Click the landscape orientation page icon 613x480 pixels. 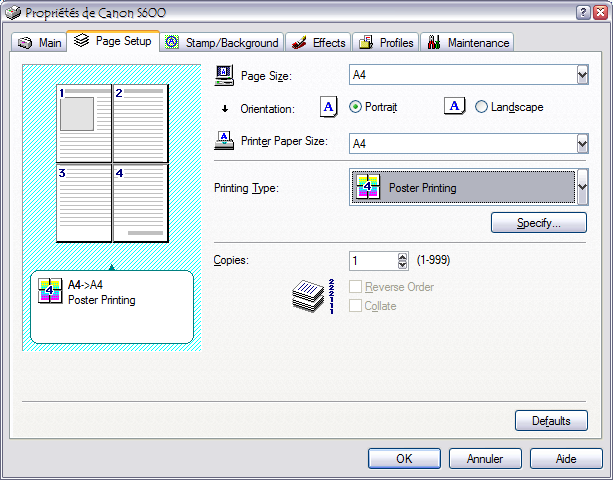(454, 106)
